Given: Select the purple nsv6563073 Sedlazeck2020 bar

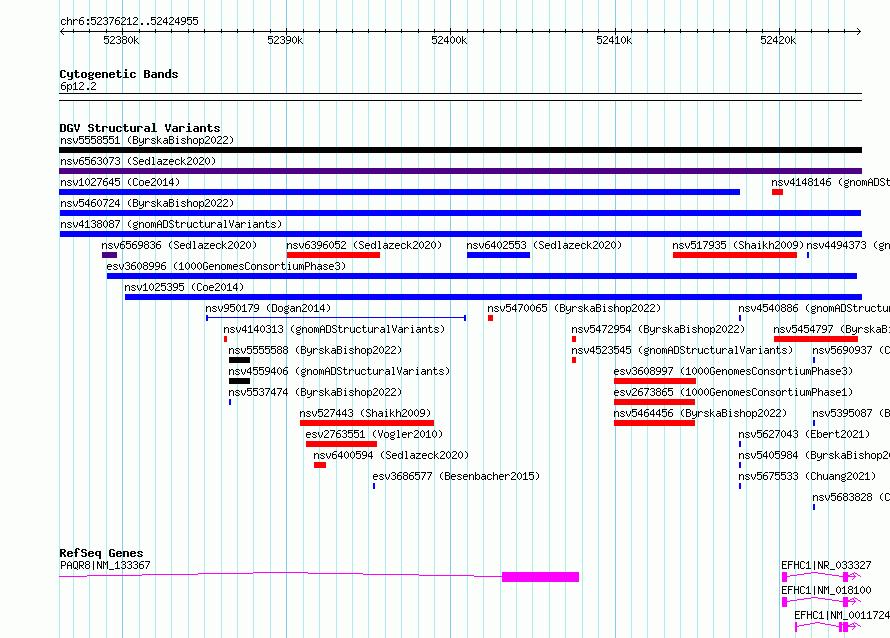Looking at the screenshot, I should click(460, 171).
